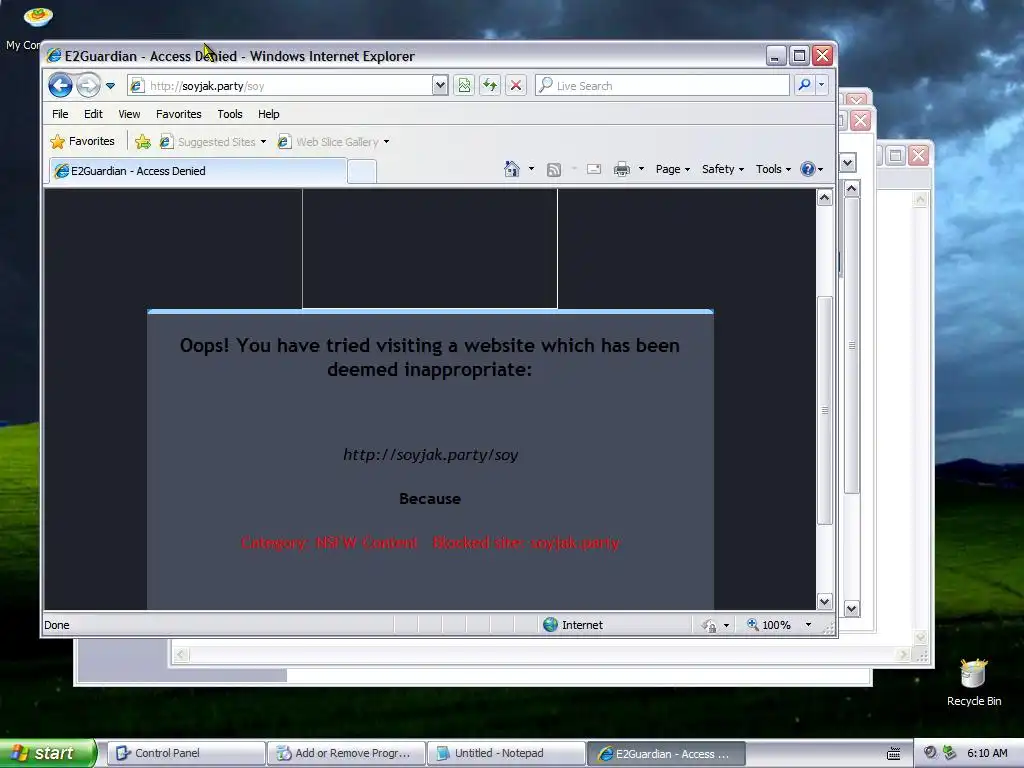Click the page scroll down arrow
Viewport: 1024px width, 768px height.
(825, 601)
